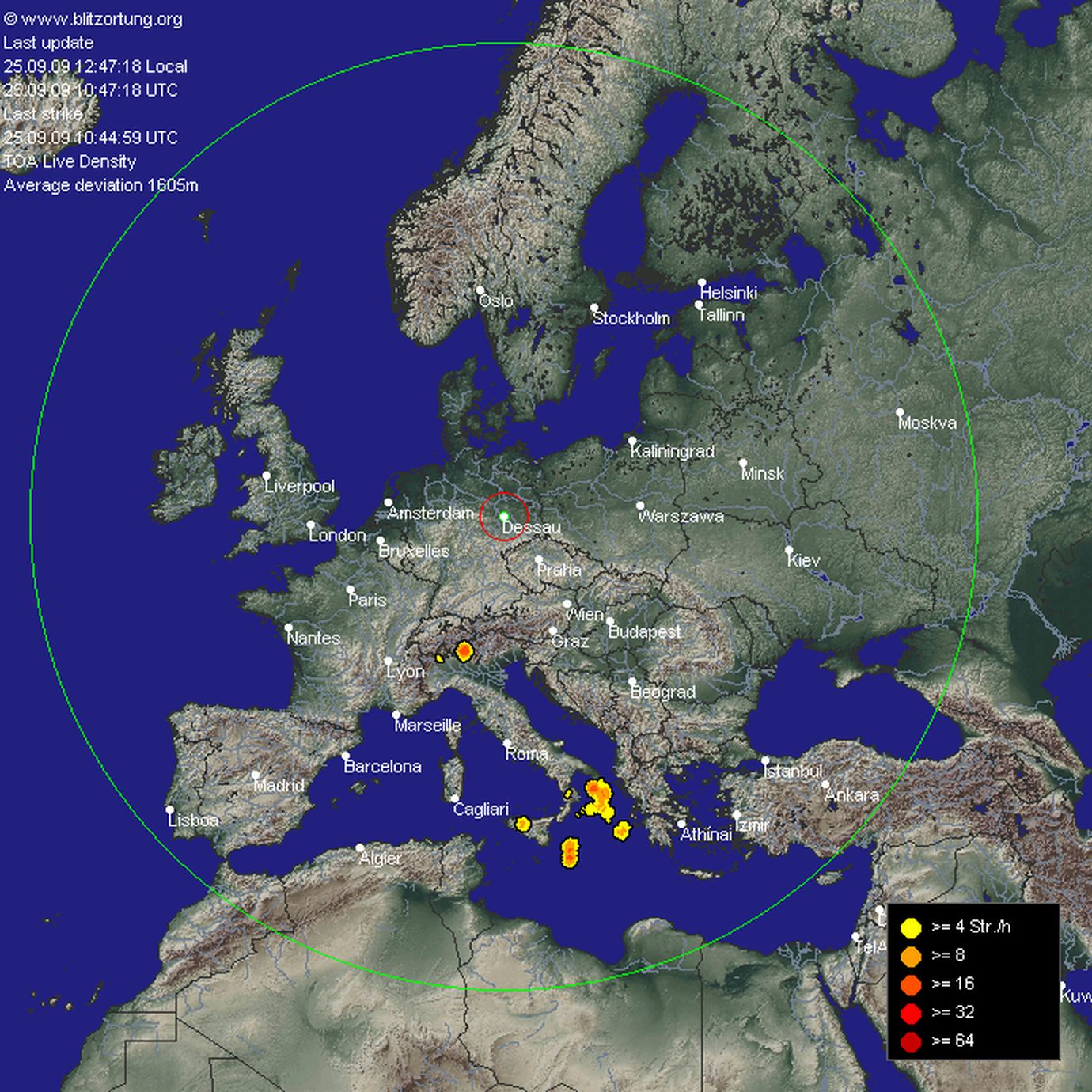
Task: Click the Lisboa city label
Action: coord(194,820)
